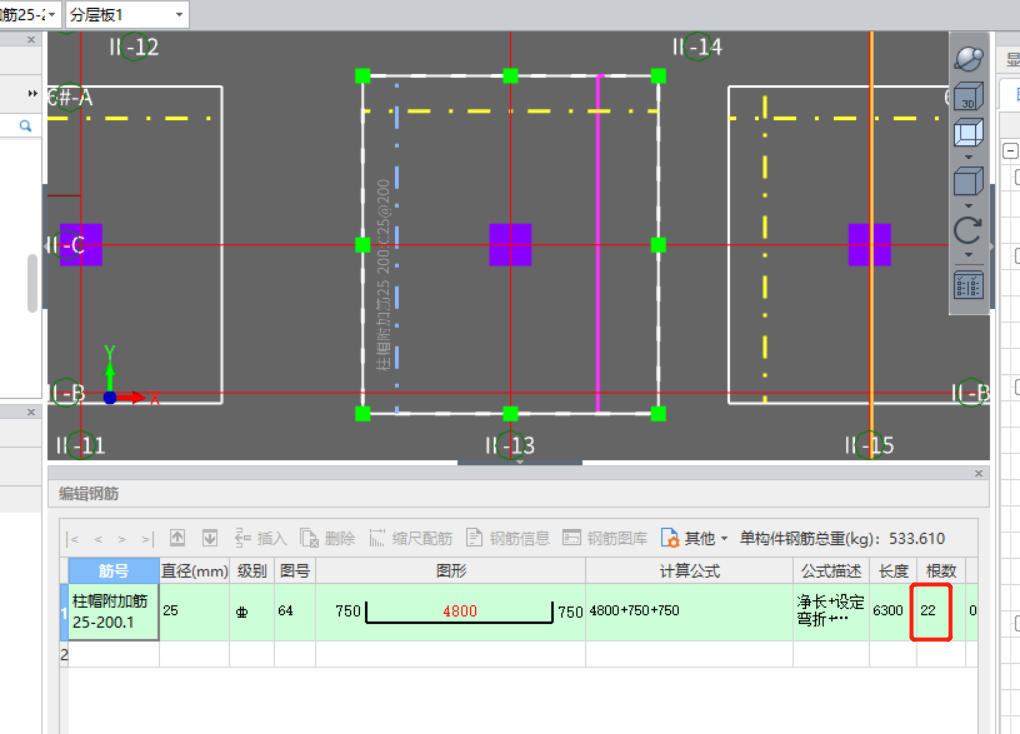Click the 级别 column header
The image size is (1020, 734).
252,571
